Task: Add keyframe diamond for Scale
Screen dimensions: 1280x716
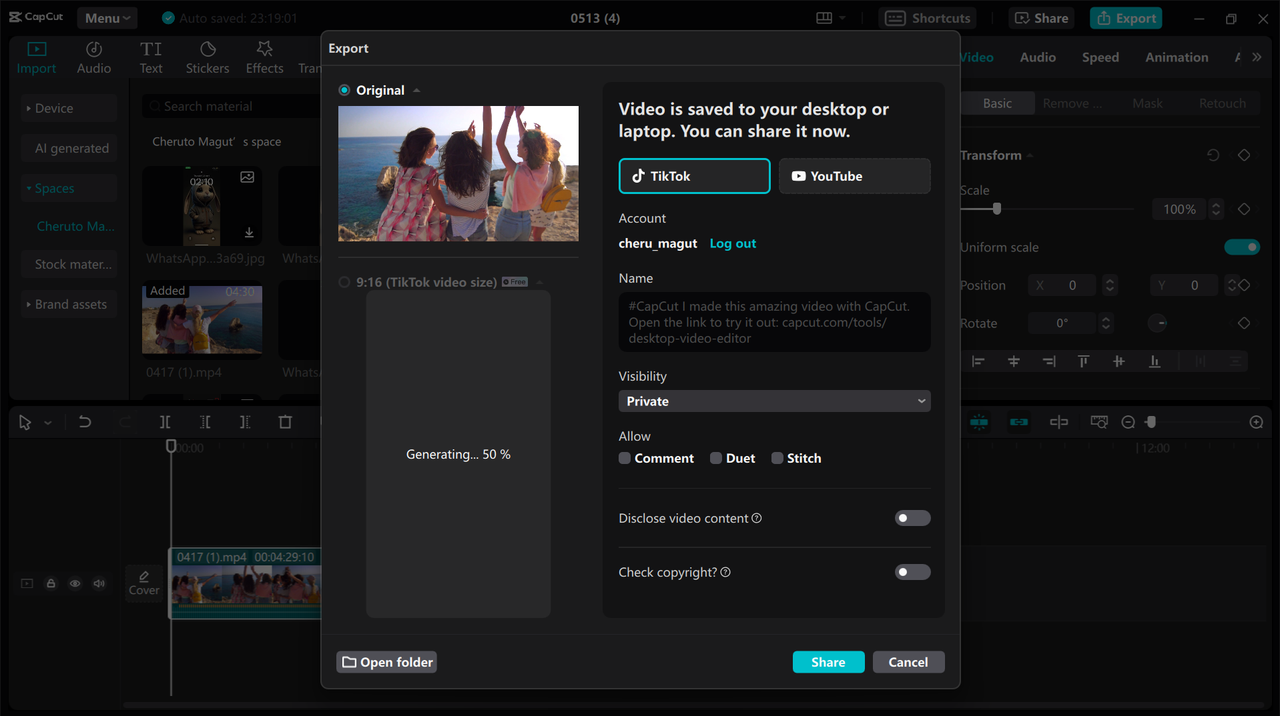Action: point(1244,209)
